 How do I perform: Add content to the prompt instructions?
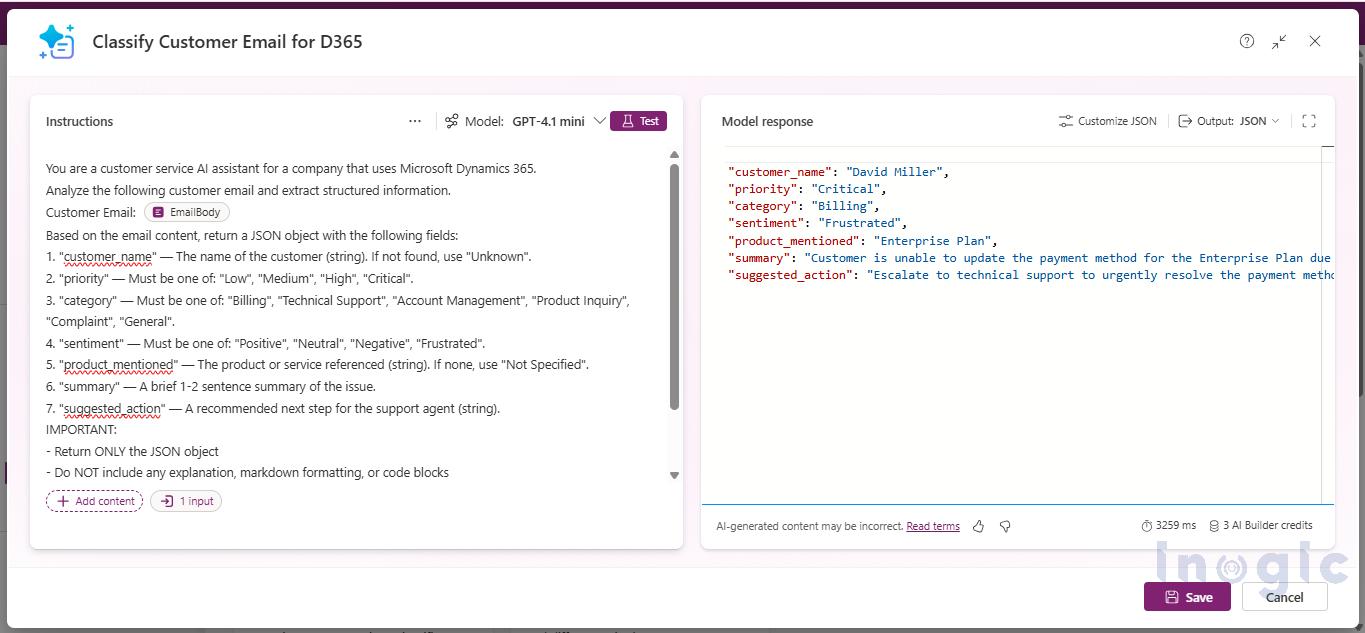point(94,500)
